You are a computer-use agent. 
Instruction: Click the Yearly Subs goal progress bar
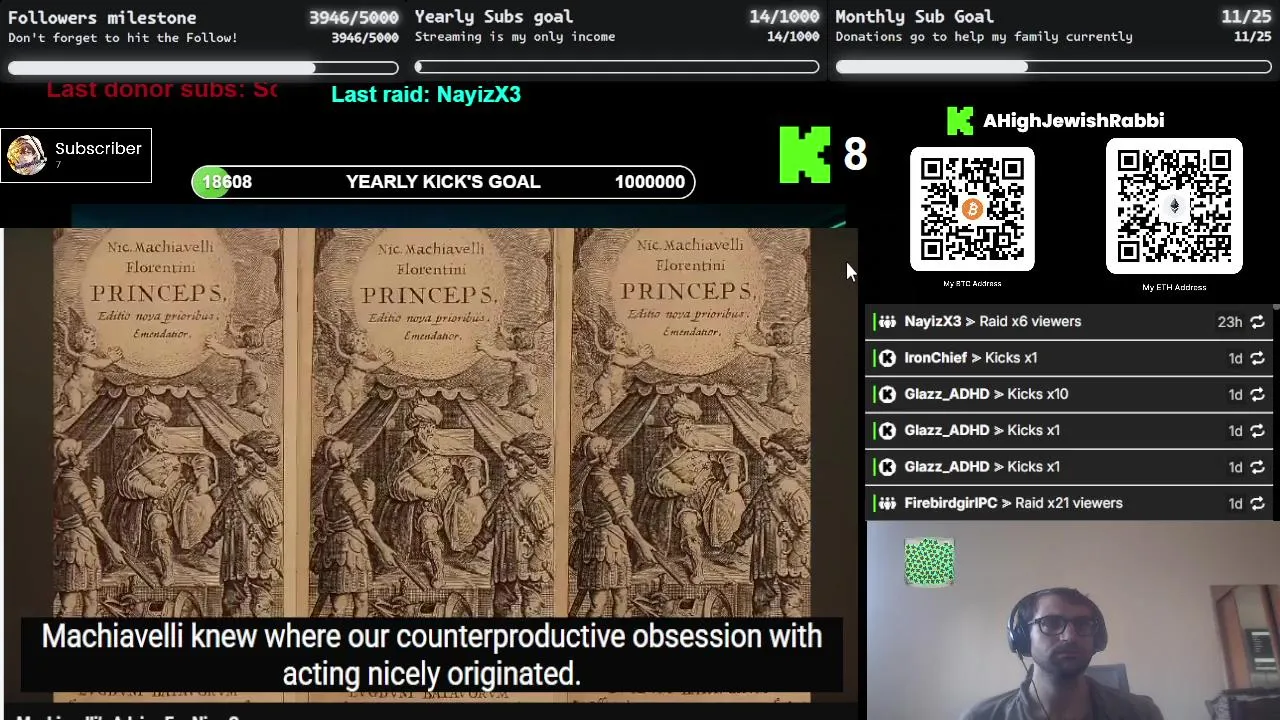617,68
